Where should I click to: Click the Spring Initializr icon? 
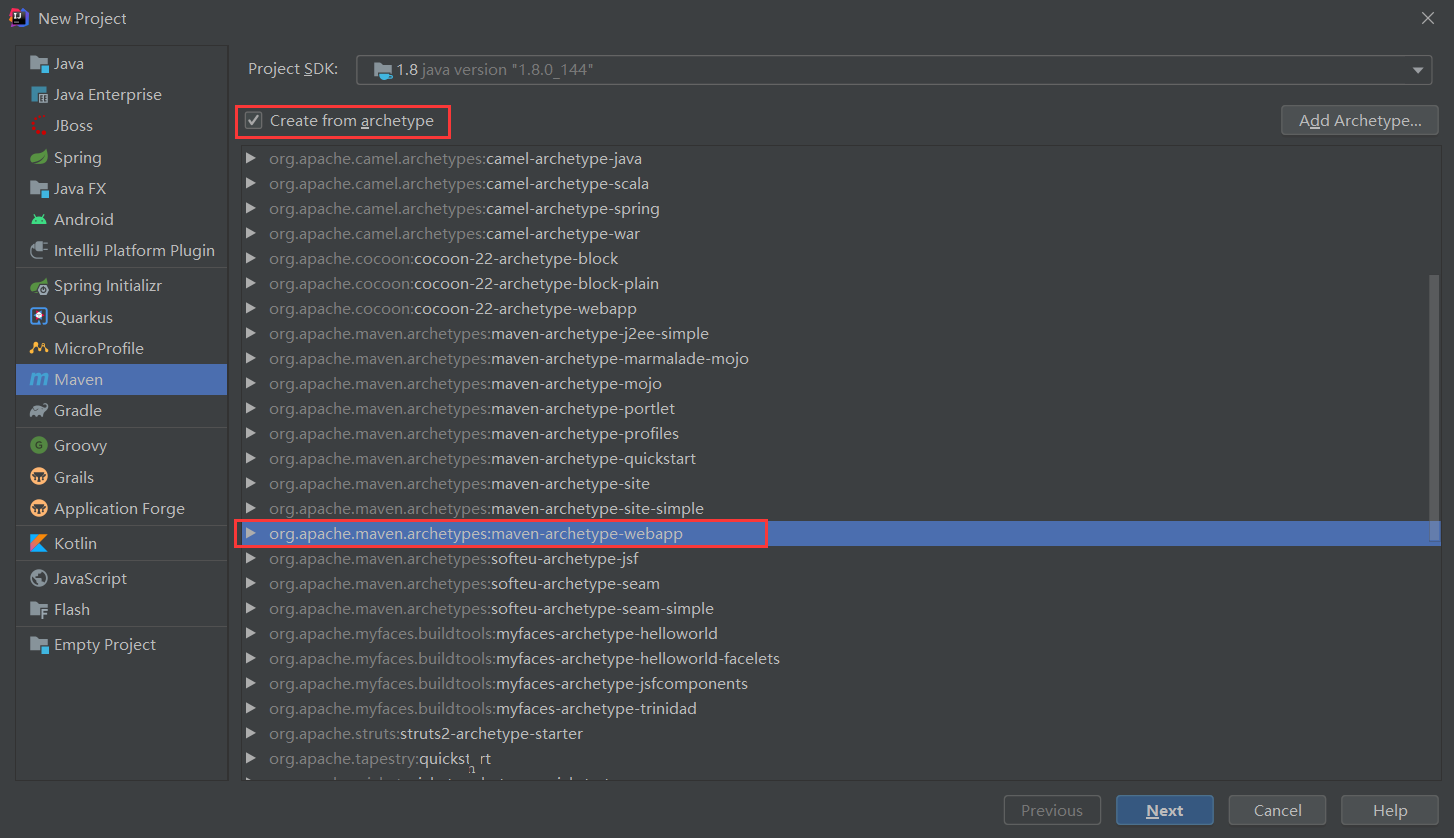point(39,286)
